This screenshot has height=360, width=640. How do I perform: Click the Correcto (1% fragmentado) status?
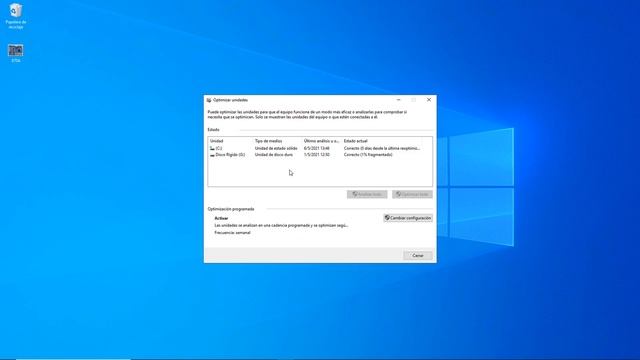(x=368, y=155)
